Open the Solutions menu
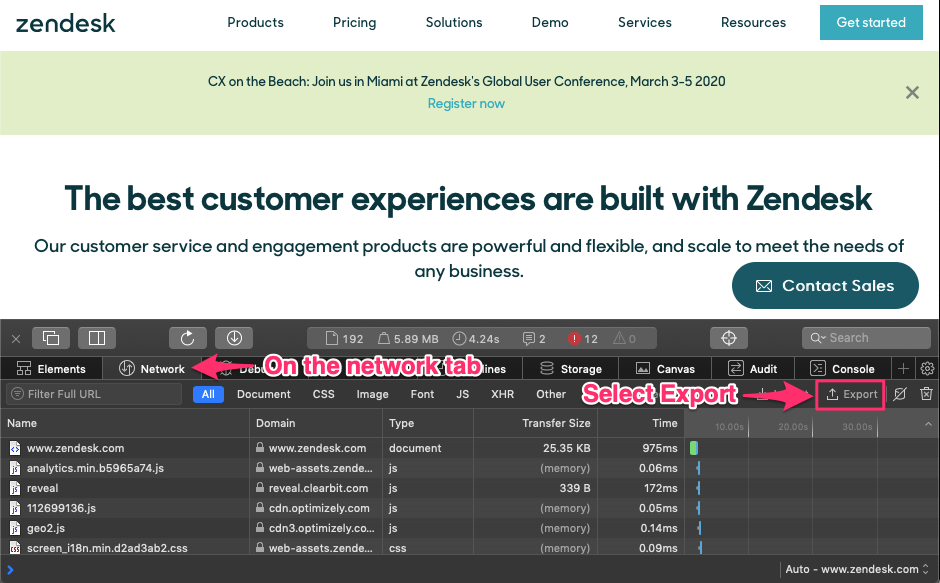The height and width of the screenshot is (583, 940). click(x=454, y=23)
